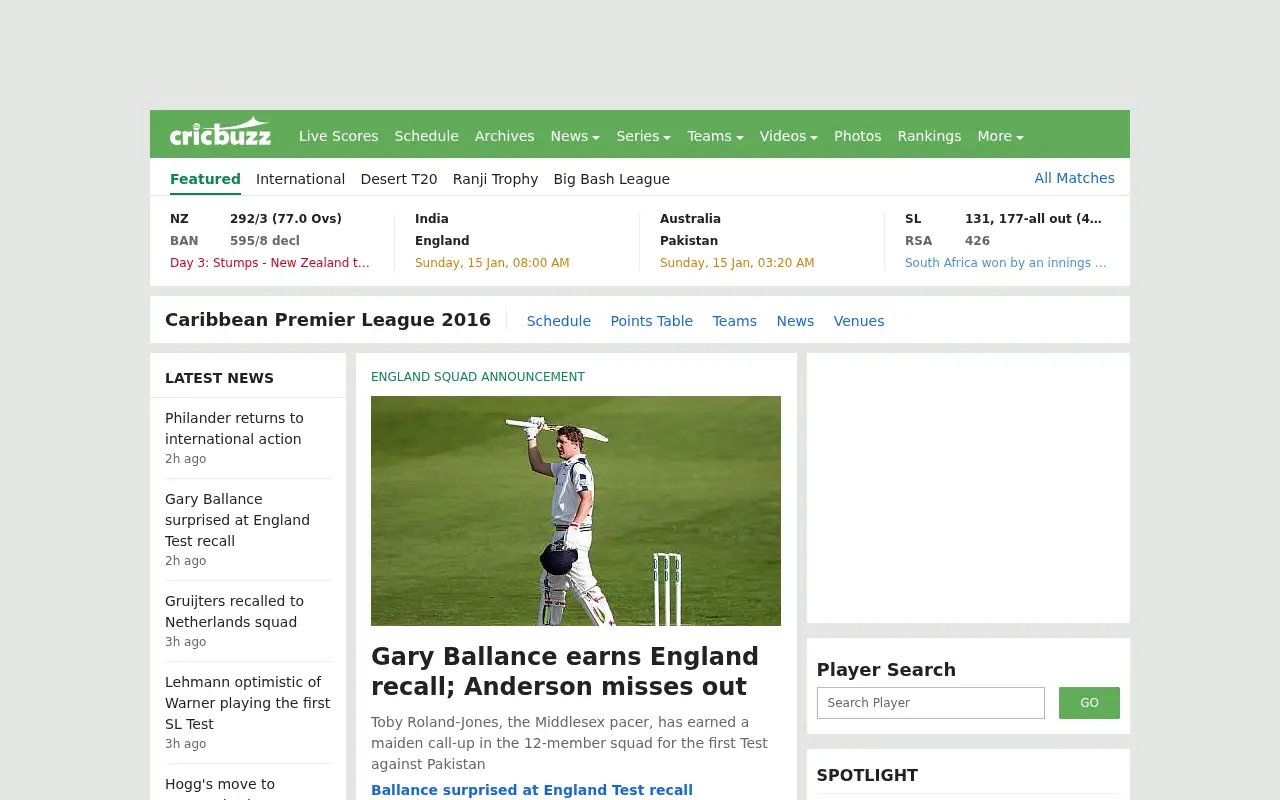Expand the Videos dropdown menu
Viewport: 1280px width, 800px height.
click(x=788, y=136)
